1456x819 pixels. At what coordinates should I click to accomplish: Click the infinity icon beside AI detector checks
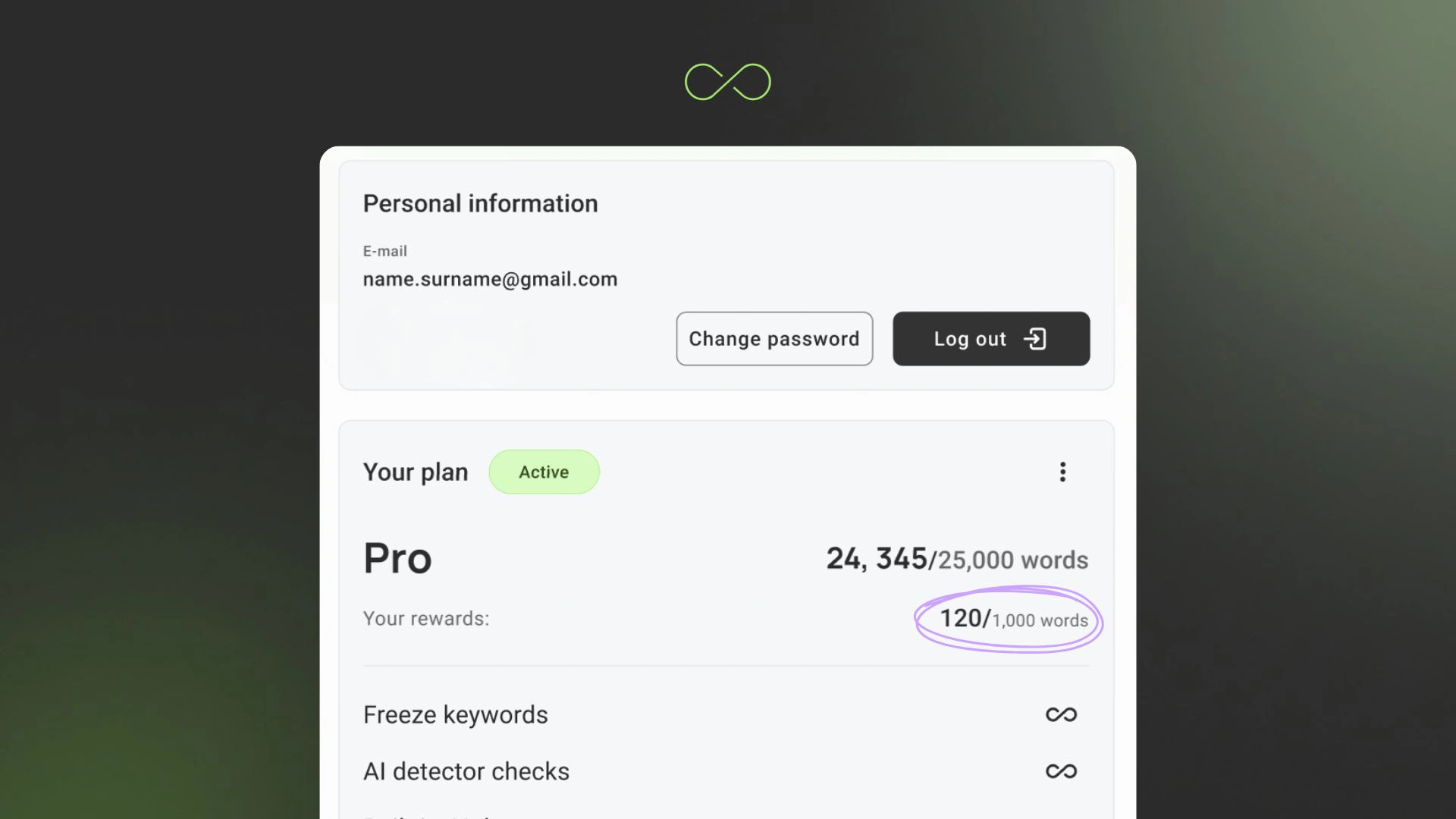[1061, 771]
